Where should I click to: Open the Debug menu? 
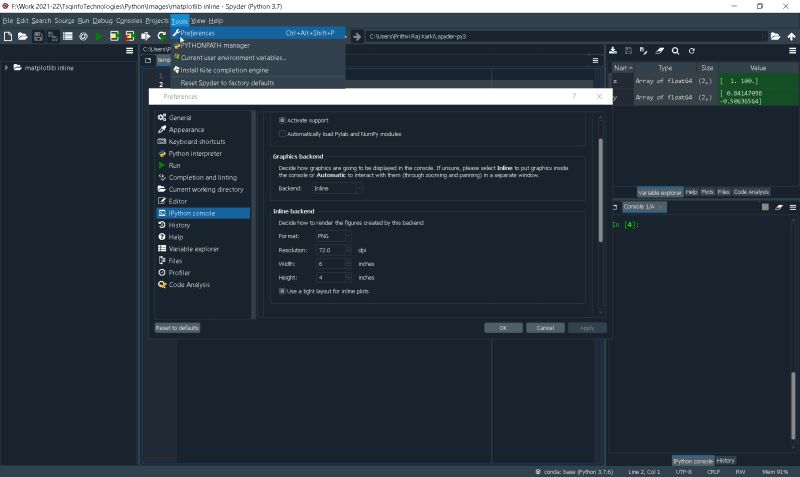coord(102,20)
